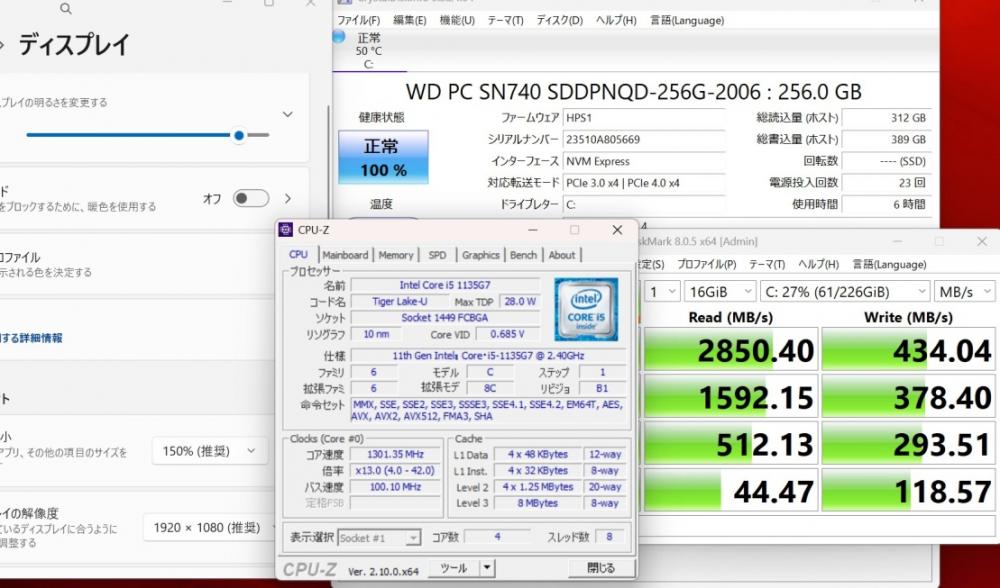The height and width of the screenshot is (588, 1000).
Task: Click the core speed value 1301.35 MHz
Action: click(395, 455)
